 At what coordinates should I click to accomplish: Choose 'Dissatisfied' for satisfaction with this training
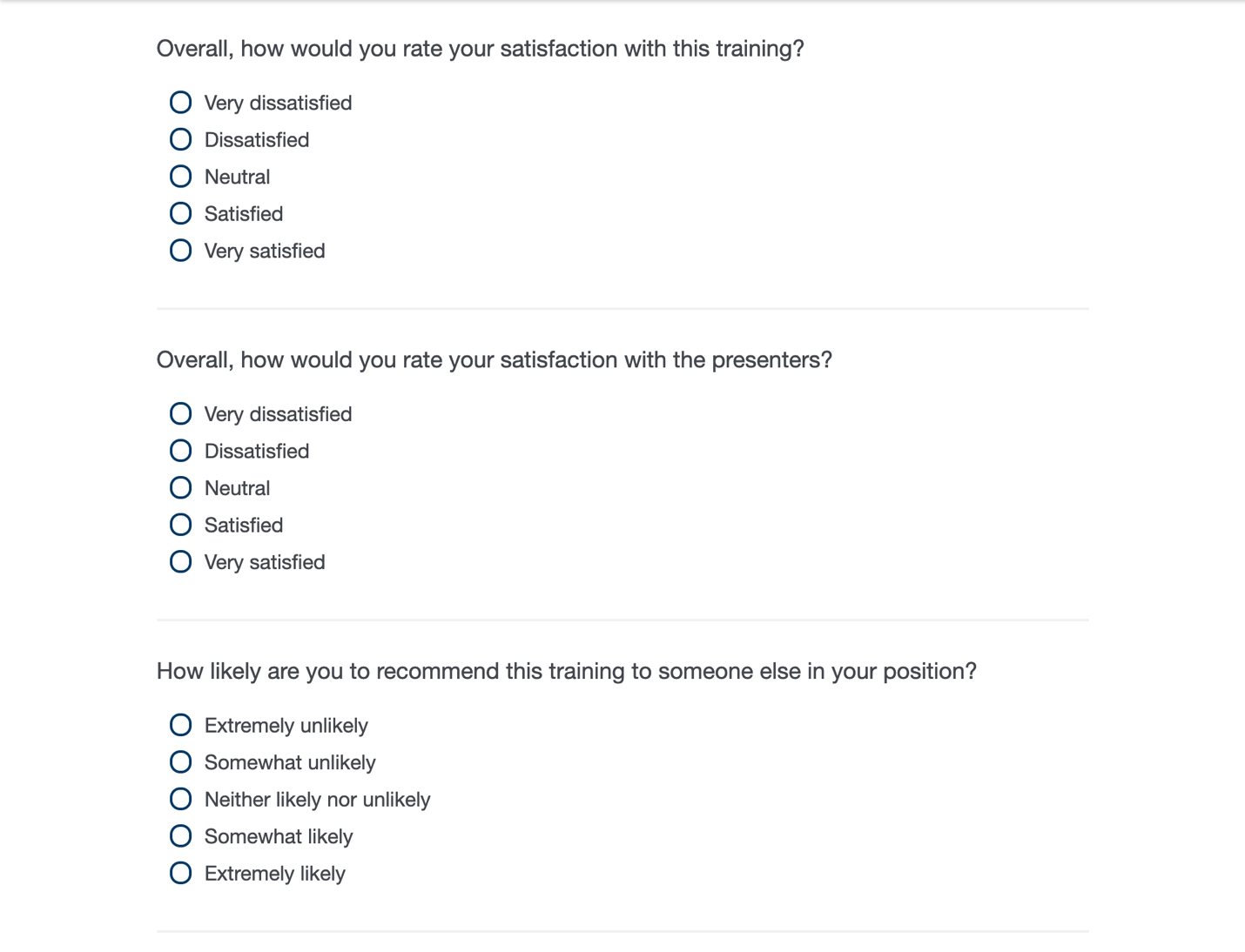tap(180, 140)
